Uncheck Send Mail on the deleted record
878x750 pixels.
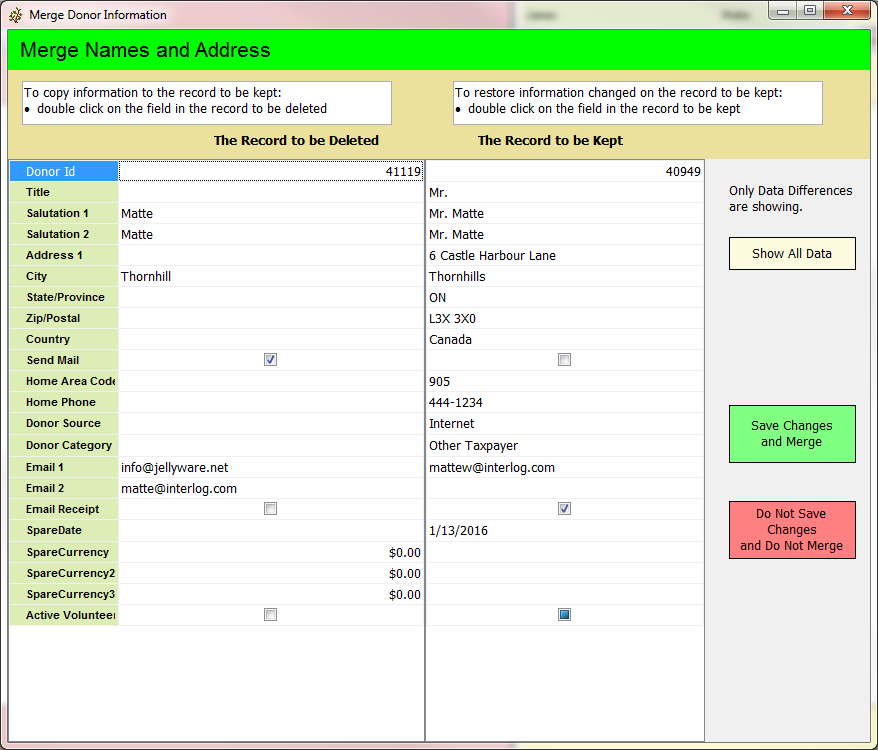pyautogui.click(x=270, y=360)
